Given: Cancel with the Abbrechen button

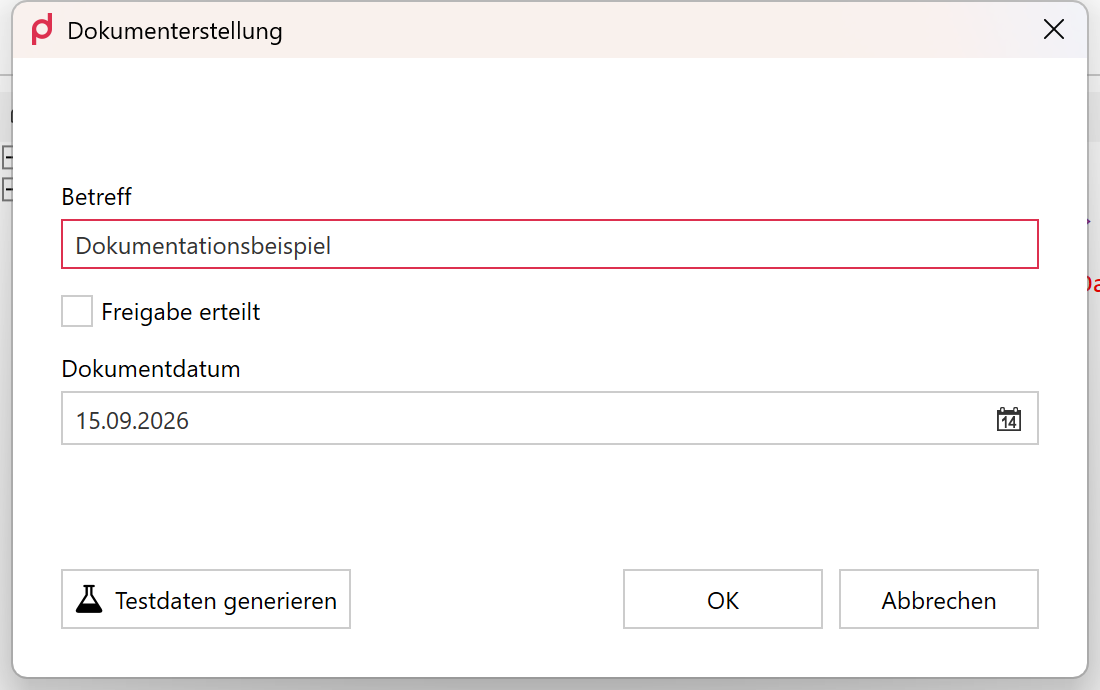Looking at the screenshot, I should 939,600.
